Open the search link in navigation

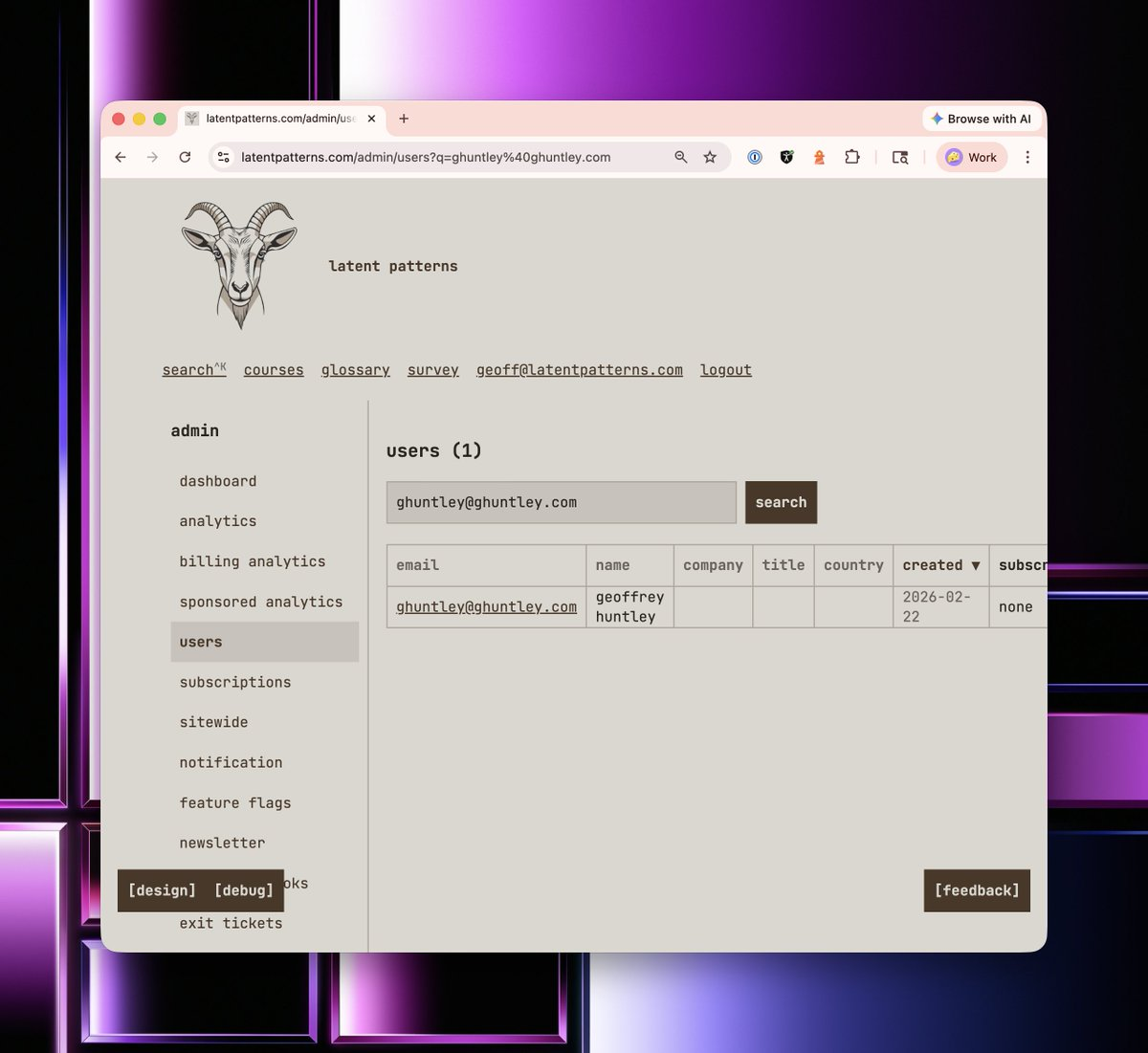pyautogui.click(x=194, y=369)
